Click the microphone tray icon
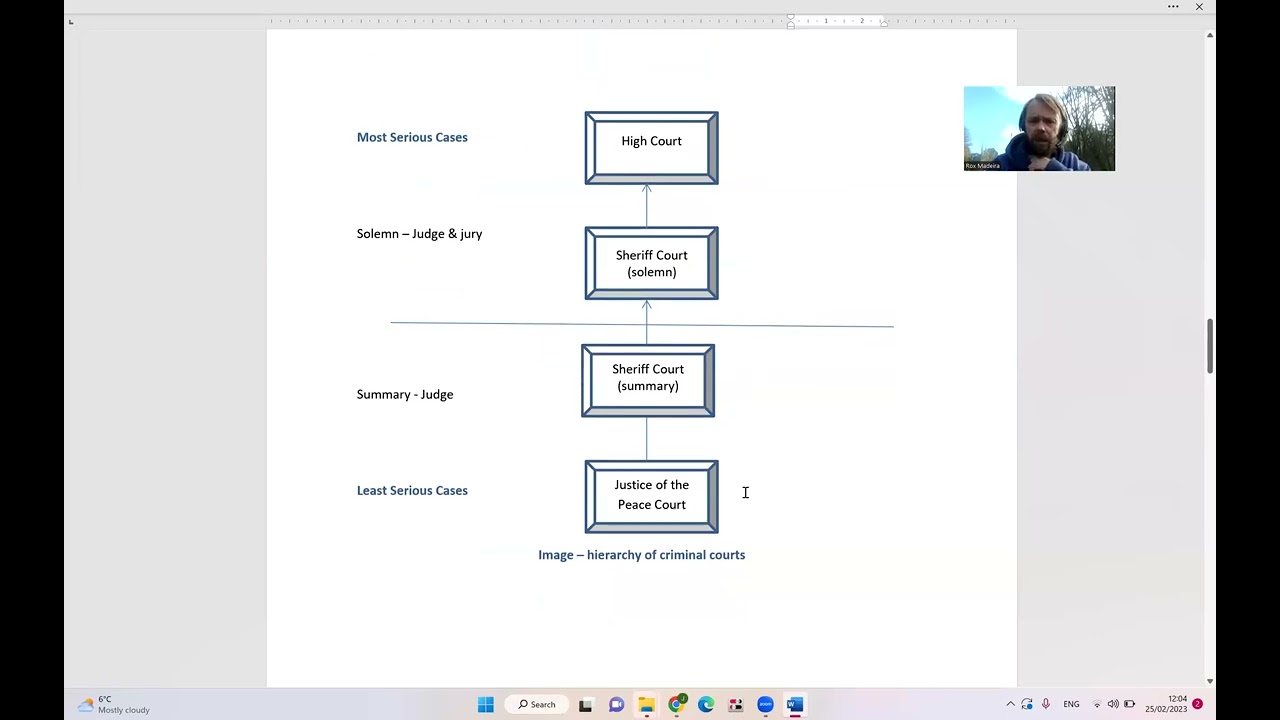 (x=1046, y=704)
